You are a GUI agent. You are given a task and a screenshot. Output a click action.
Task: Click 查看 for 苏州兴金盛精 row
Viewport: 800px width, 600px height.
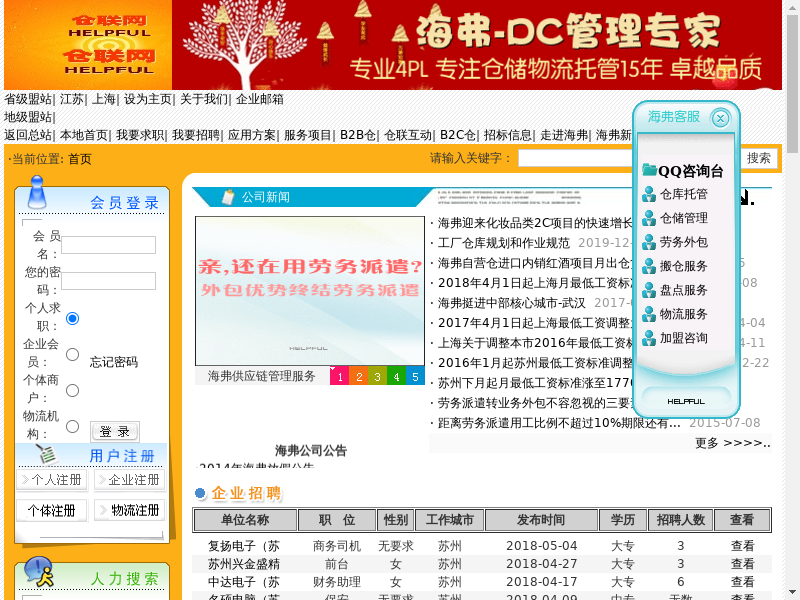click(742, 564)
